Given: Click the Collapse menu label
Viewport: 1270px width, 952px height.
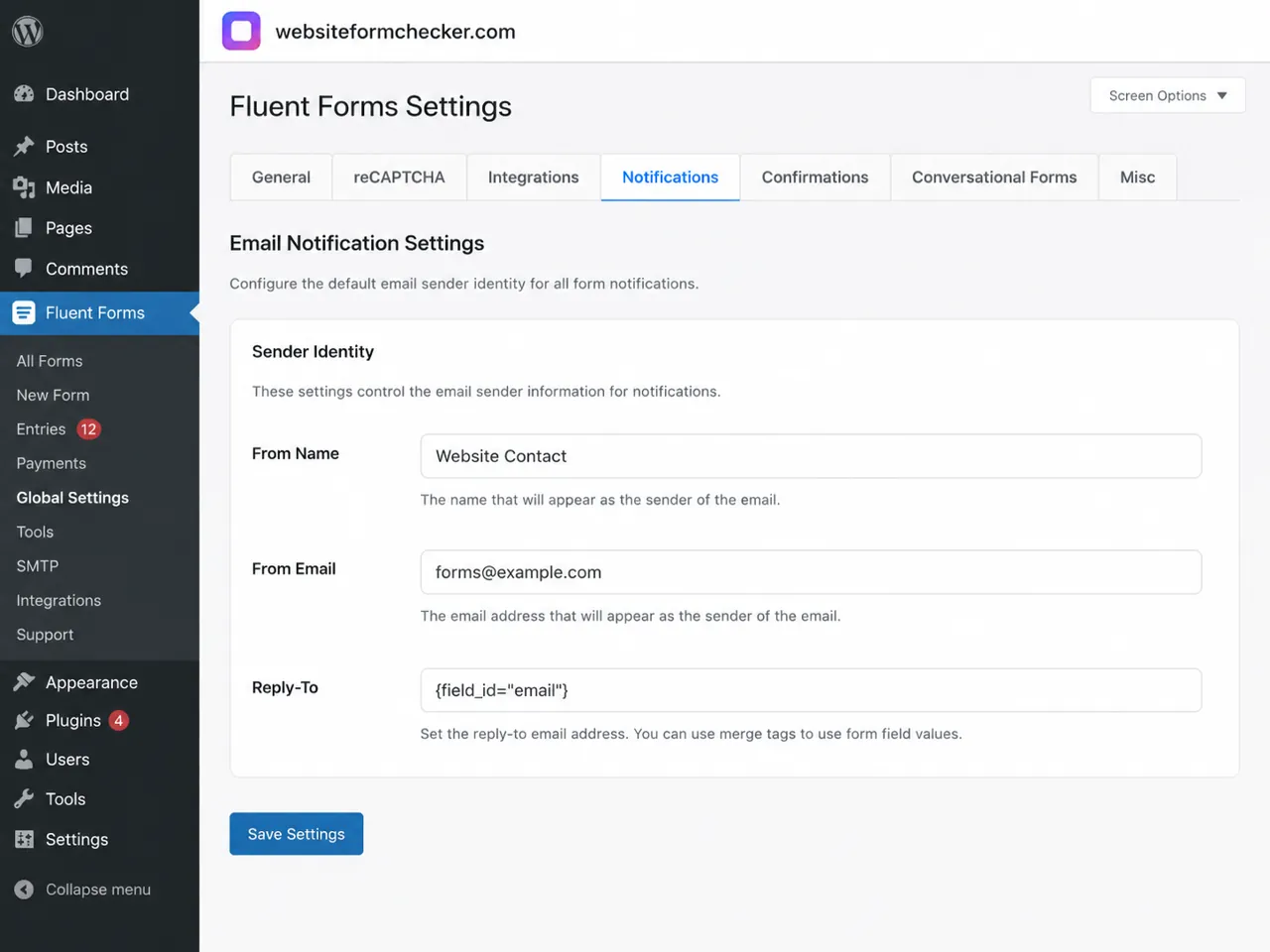Looking at the screenshot, I should [98, 890].
